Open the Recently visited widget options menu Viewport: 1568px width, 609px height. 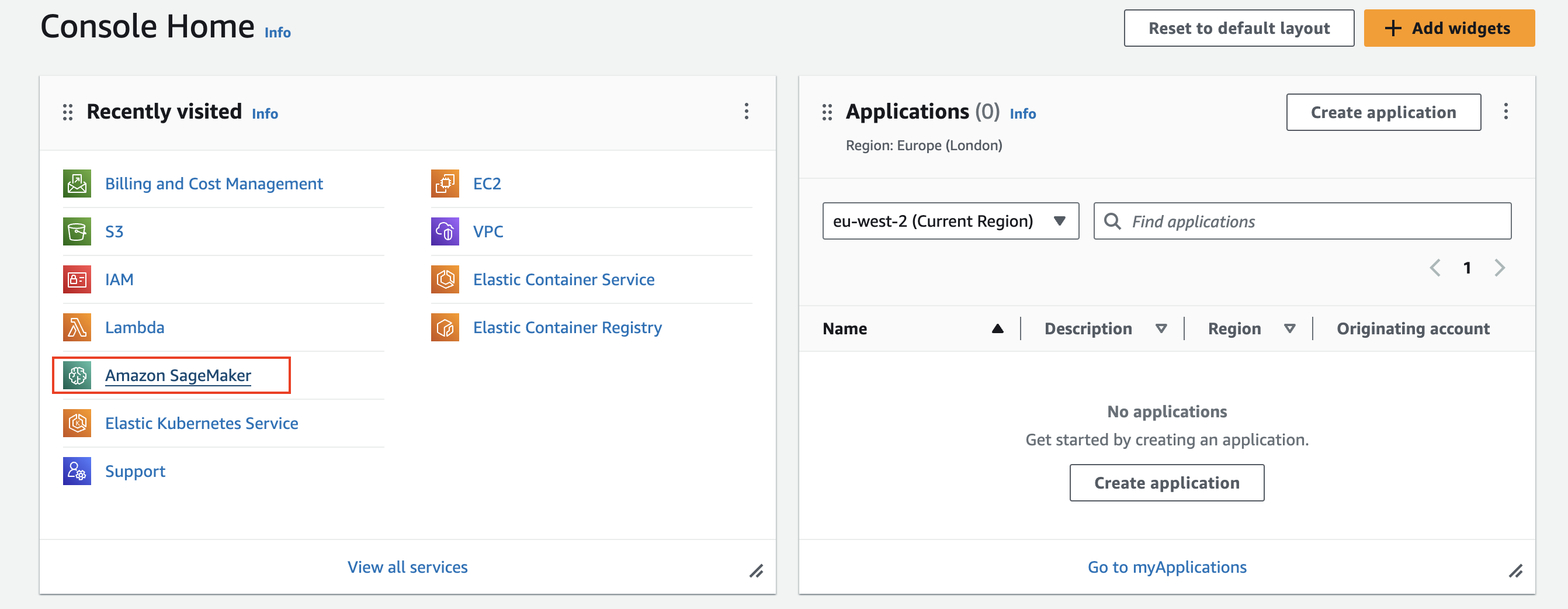746,112
